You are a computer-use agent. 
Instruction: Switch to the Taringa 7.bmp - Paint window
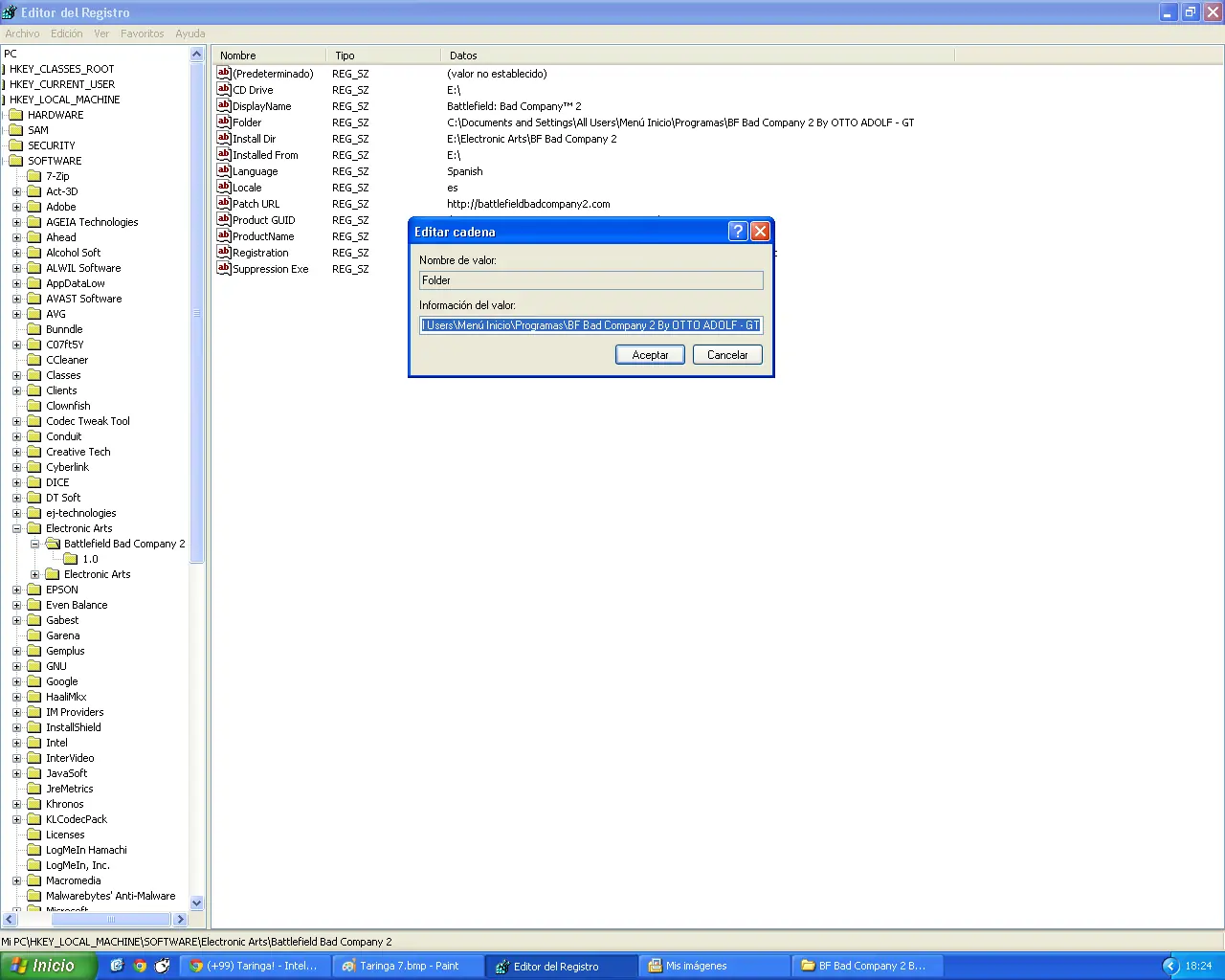(408, 966)
